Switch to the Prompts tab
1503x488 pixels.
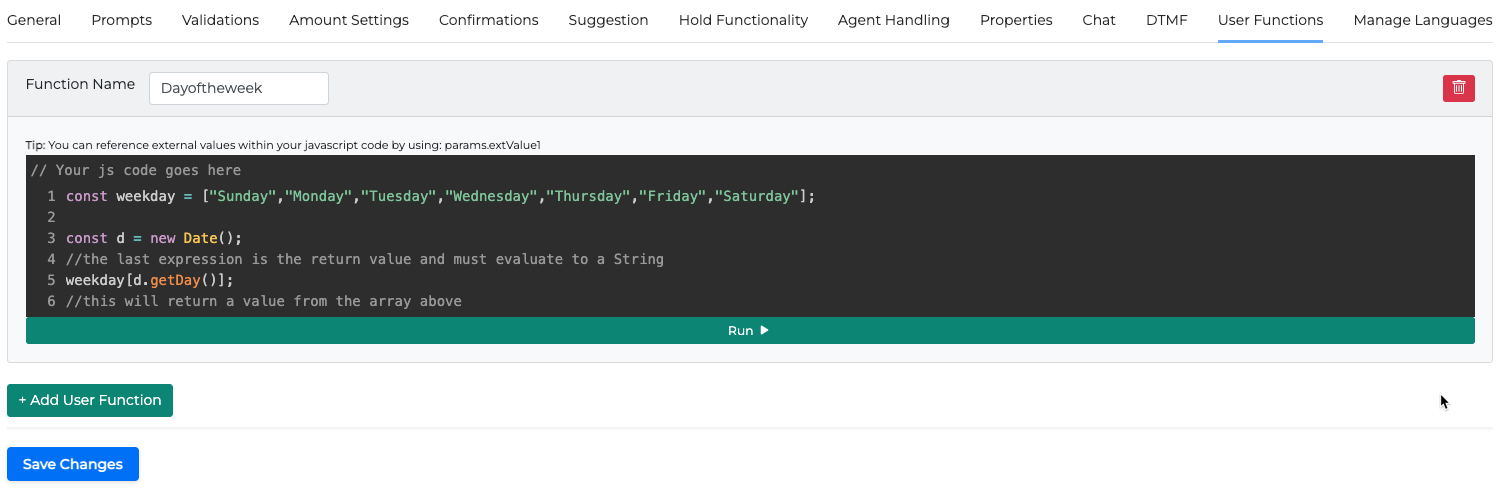pyautogui.click(x=121, y=20)
